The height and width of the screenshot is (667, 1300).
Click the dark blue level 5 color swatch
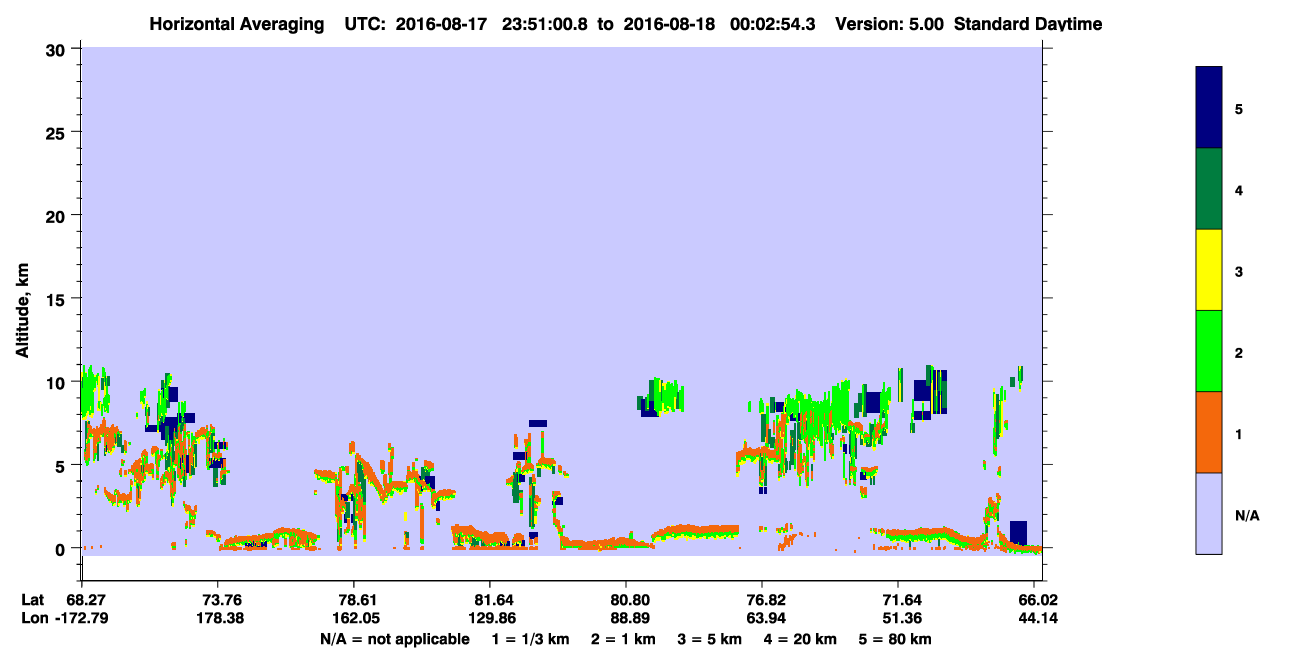[x=1209, y=108]
